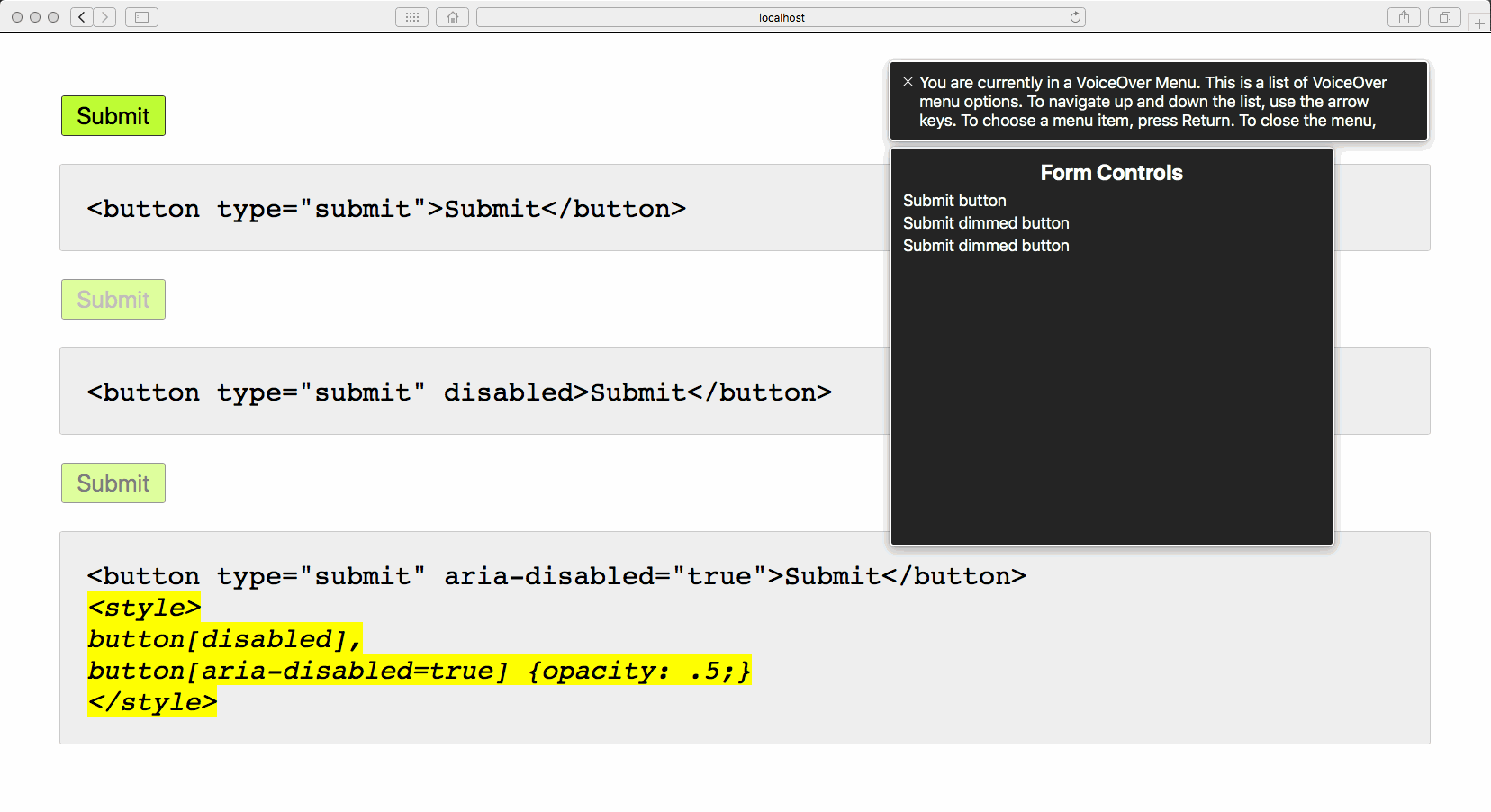Image resolution: width=1491 pixels, height=812 pixels.
Task: Reload the localhost page
Action: point(1074,16)
